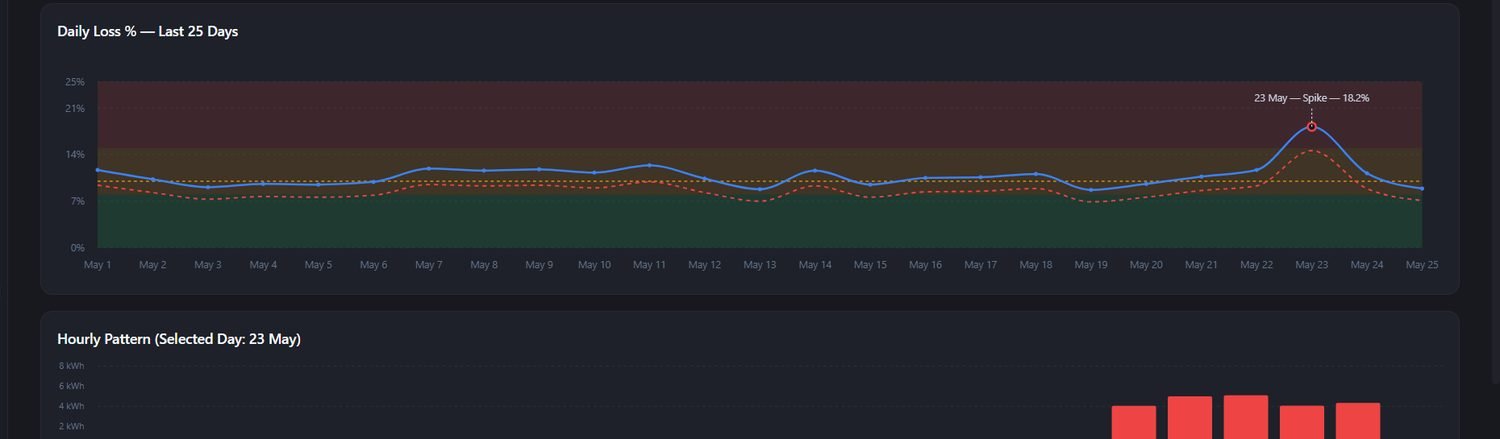Click the blue line data point above May 1
This screenshot has height=439, width=1500.
point(97,170)
